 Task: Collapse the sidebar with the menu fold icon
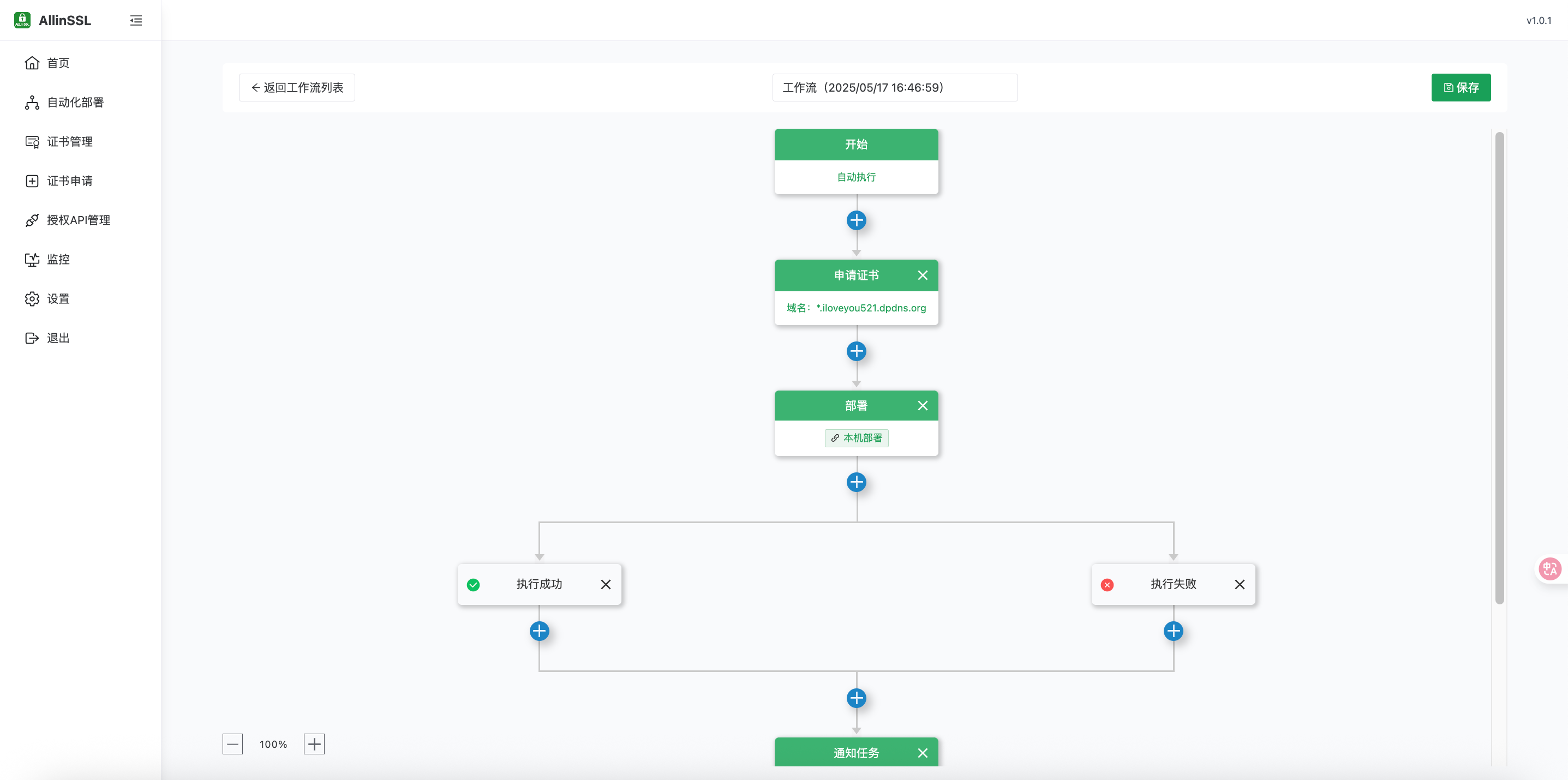click(136, 21)
